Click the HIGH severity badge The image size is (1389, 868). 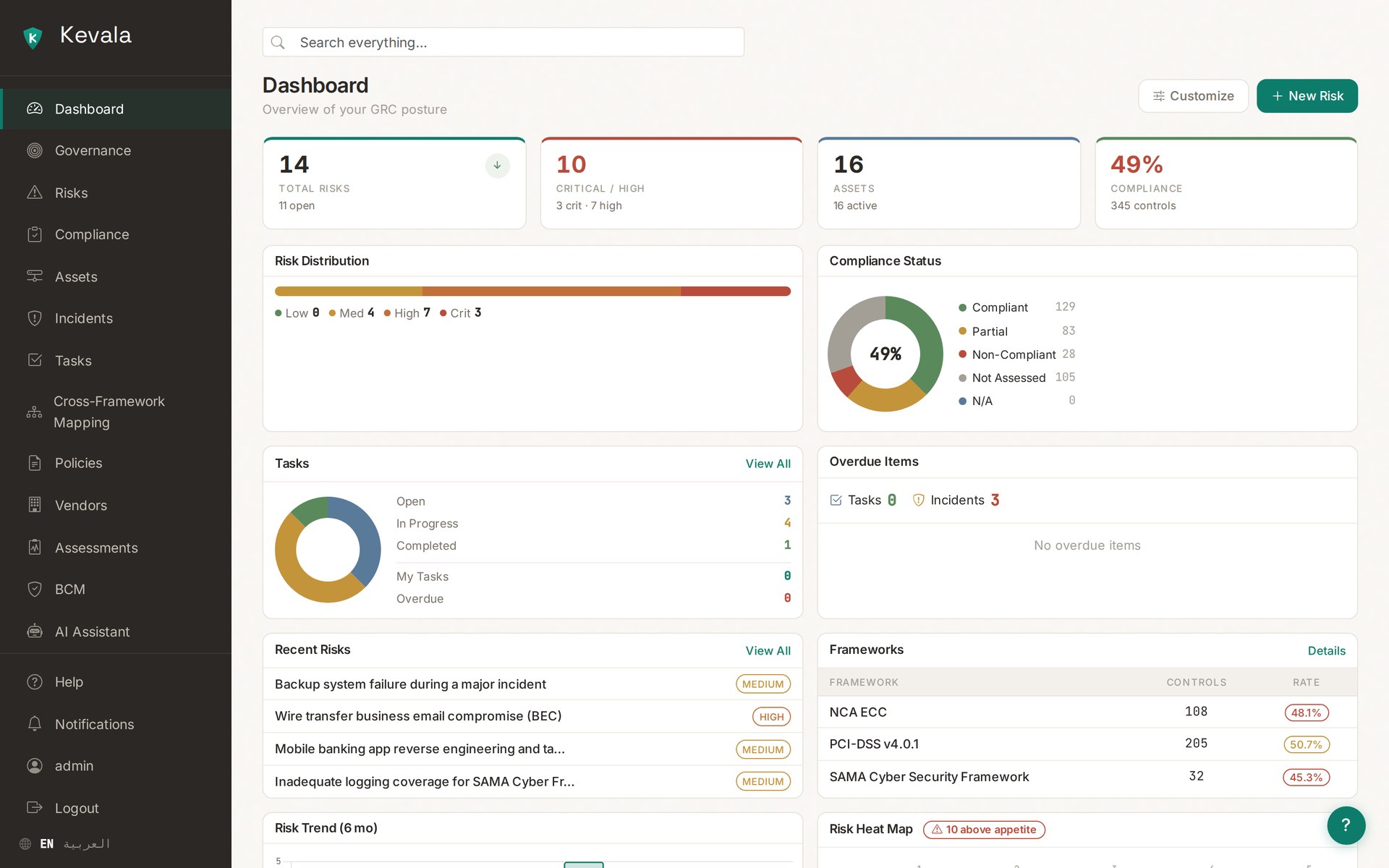771,717
